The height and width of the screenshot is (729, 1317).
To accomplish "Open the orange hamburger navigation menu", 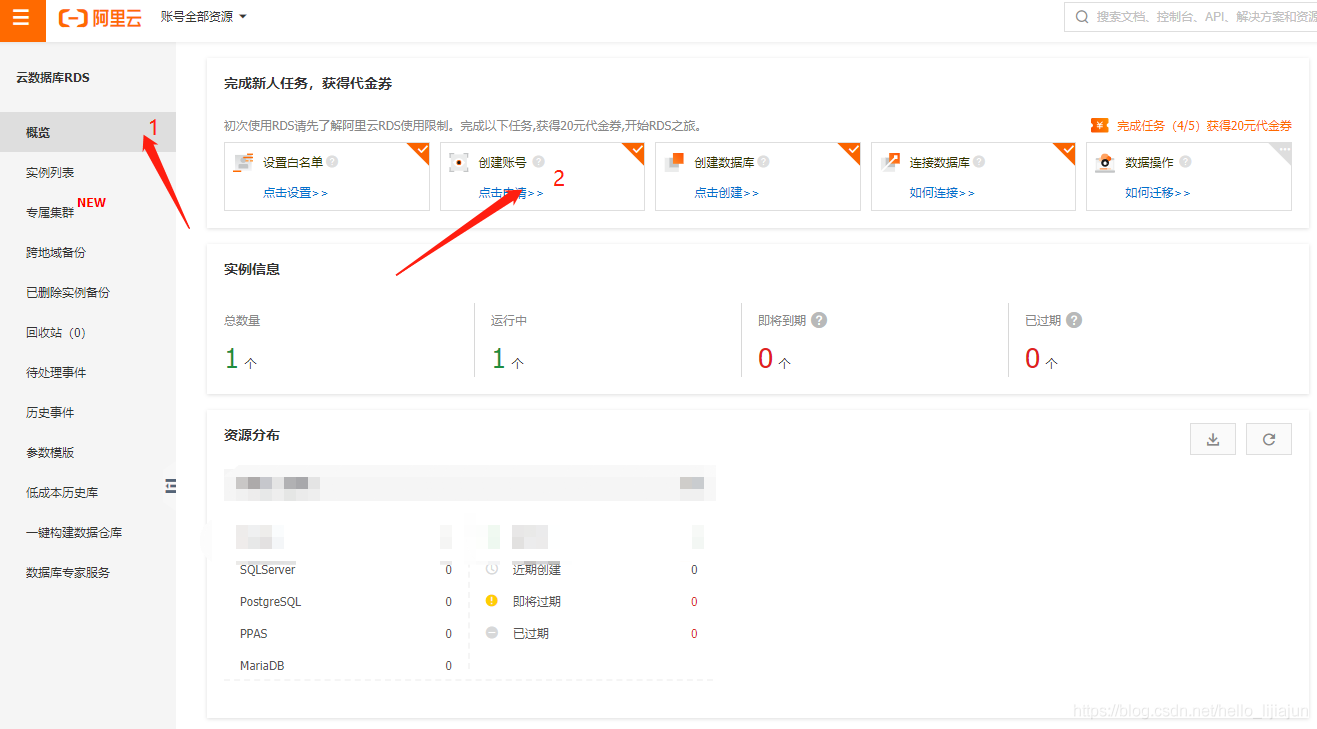I will 22,17.
